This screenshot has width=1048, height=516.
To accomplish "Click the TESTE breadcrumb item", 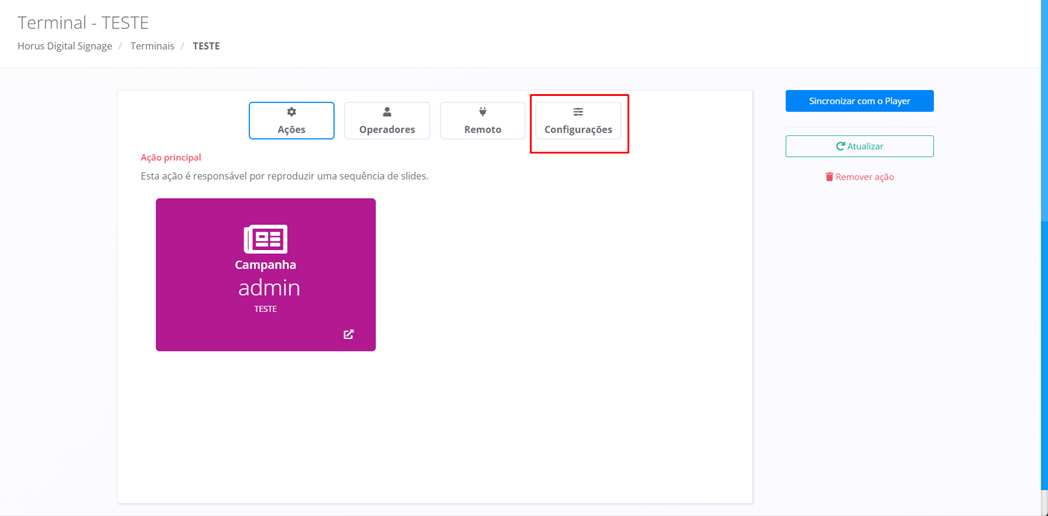I will click(206, 46).
